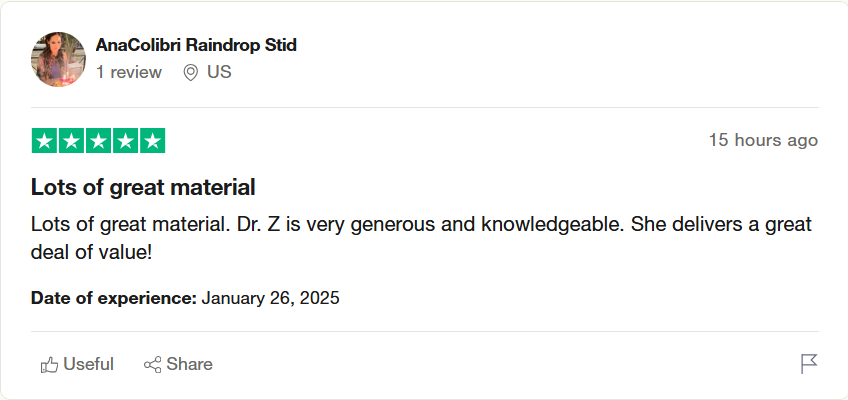Click the second green rating star
Screen dimensions: 848x400
71,141
